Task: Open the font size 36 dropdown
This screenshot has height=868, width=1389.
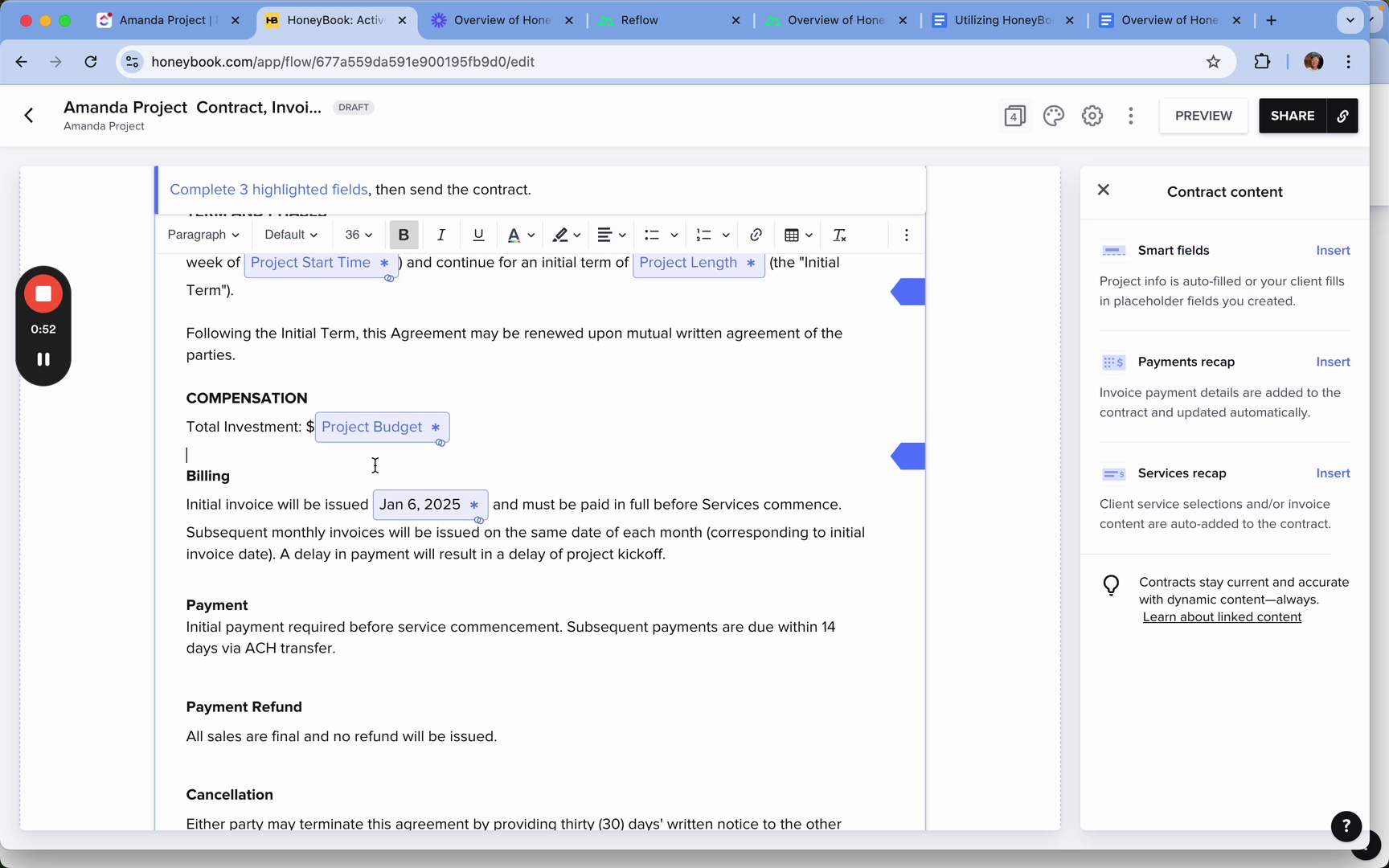Action: (359, 235)
